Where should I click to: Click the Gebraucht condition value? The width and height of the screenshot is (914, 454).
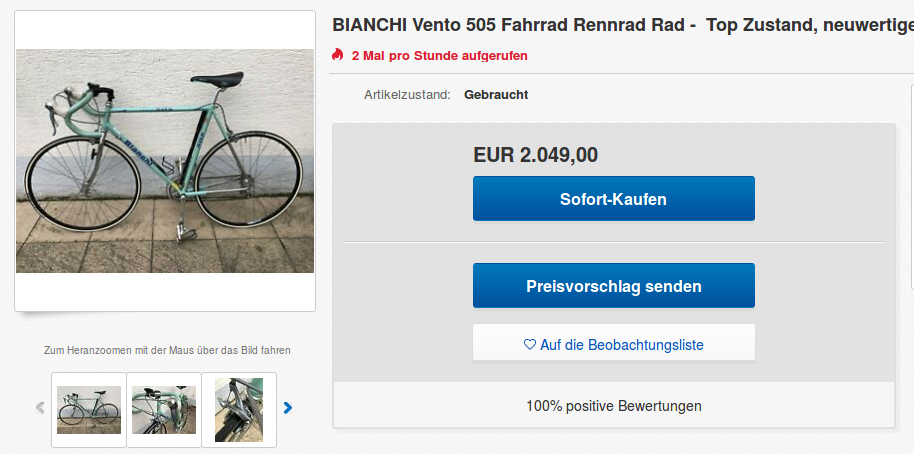496,95
